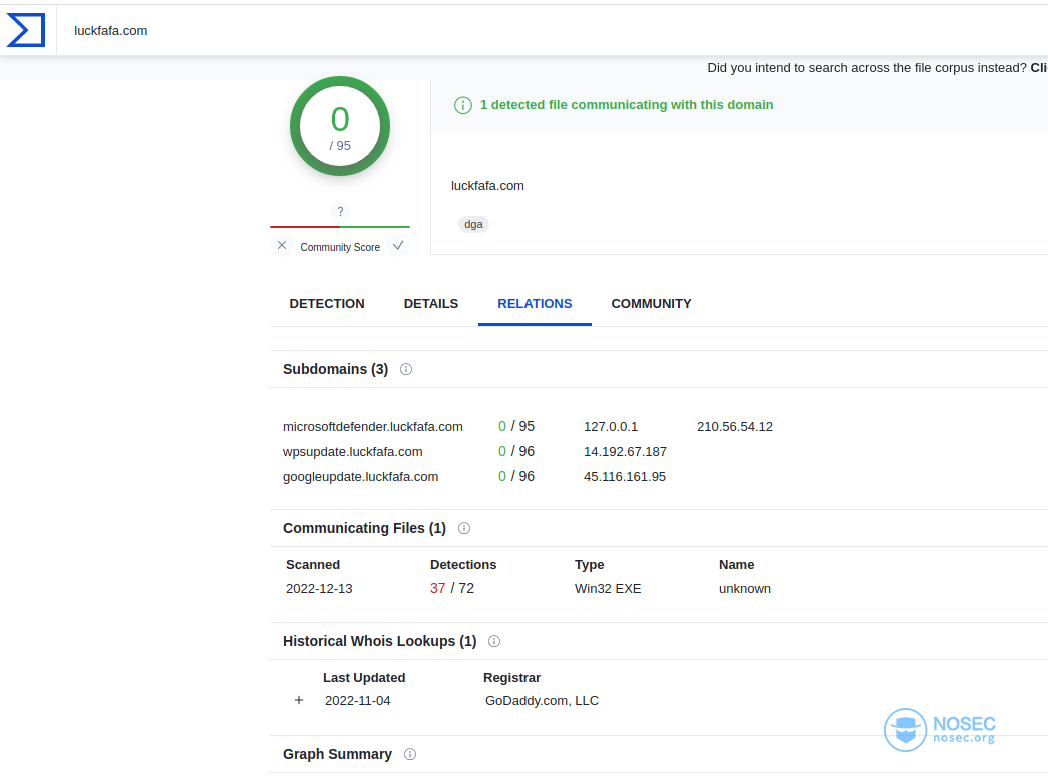Click the 0 / 95 score for microsoftdefender subdomain
This screenshot has width=1048, height=776.
point(516,426)
